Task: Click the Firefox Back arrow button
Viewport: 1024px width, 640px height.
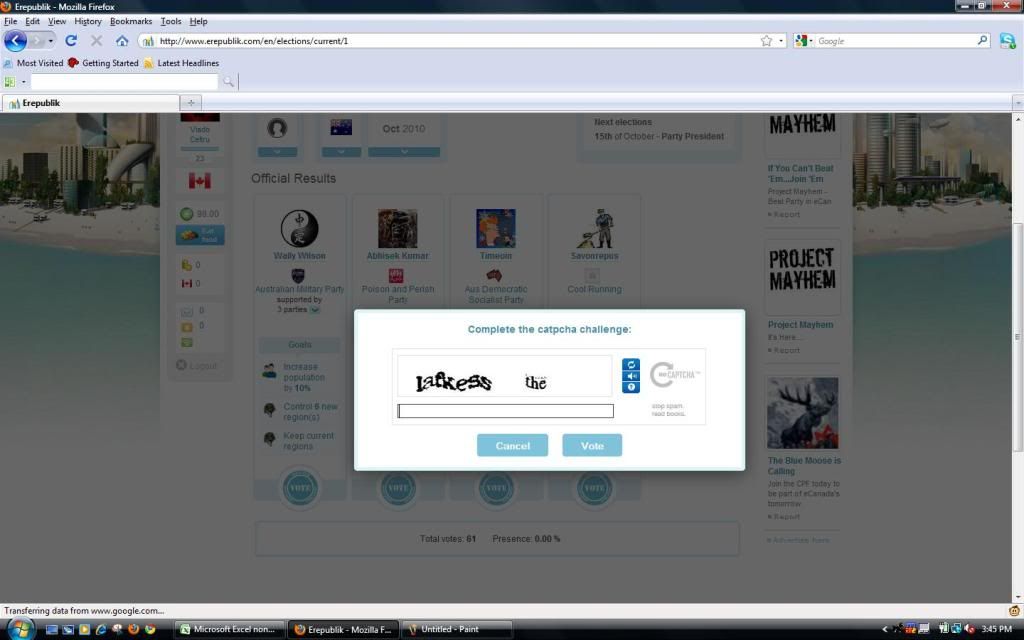Action: [x=16, y=41]
